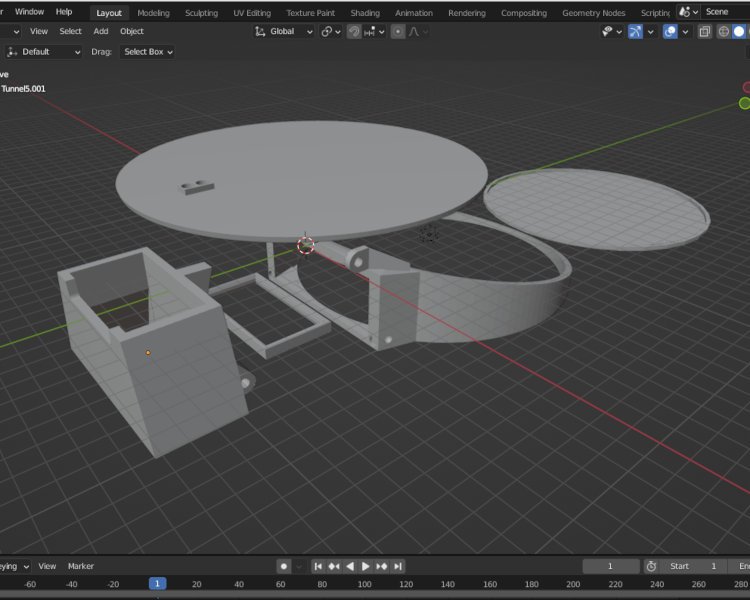This screenshot has width=750, height=600.
Task: Toggle Show Overlays button
Action: click(670, 32)
